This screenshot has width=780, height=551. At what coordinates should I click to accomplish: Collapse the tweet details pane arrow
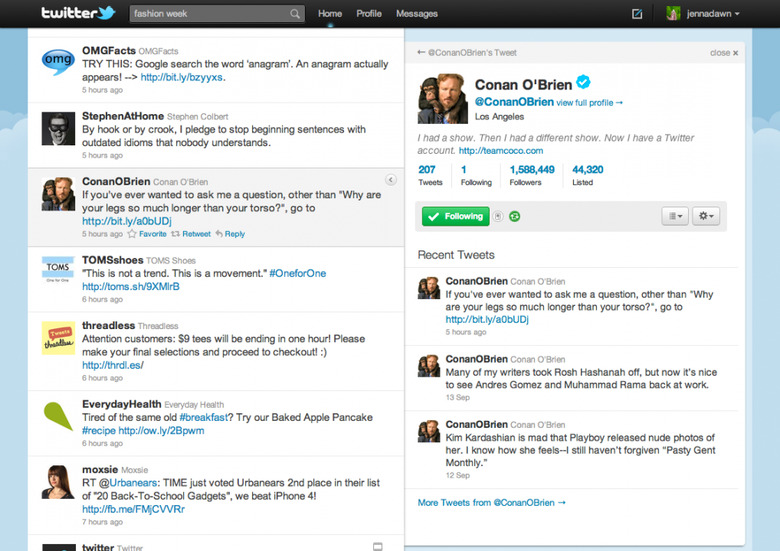(391, 180)
